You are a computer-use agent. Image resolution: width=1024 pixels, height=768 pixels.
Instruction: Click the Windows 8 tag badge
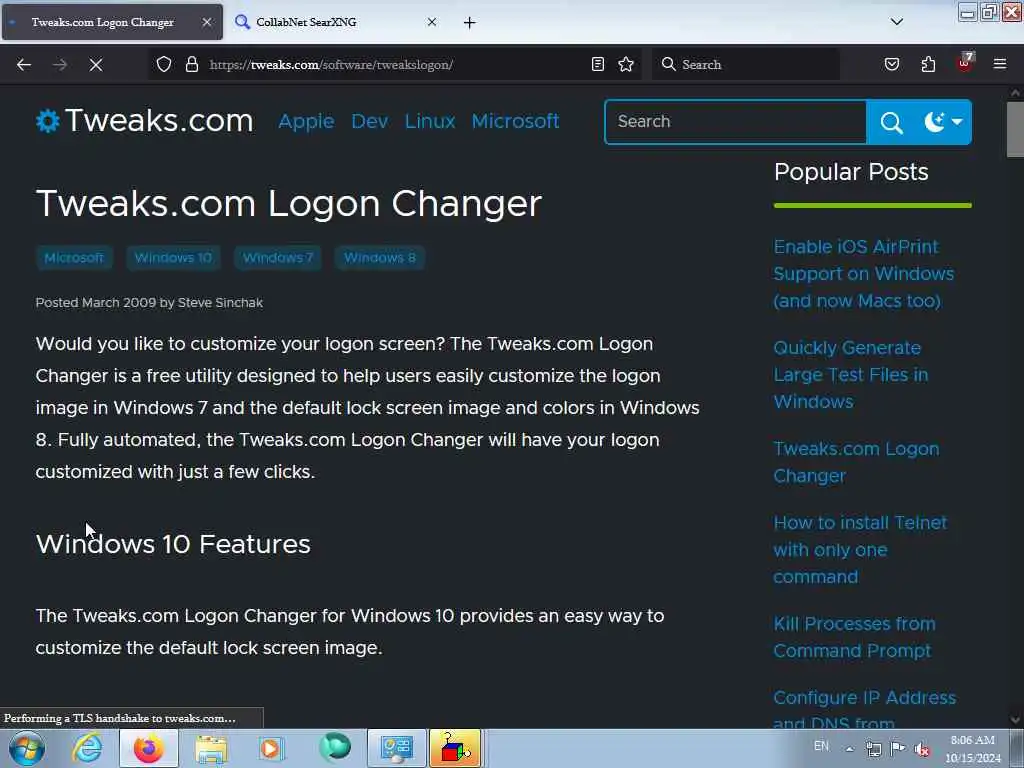380,258
